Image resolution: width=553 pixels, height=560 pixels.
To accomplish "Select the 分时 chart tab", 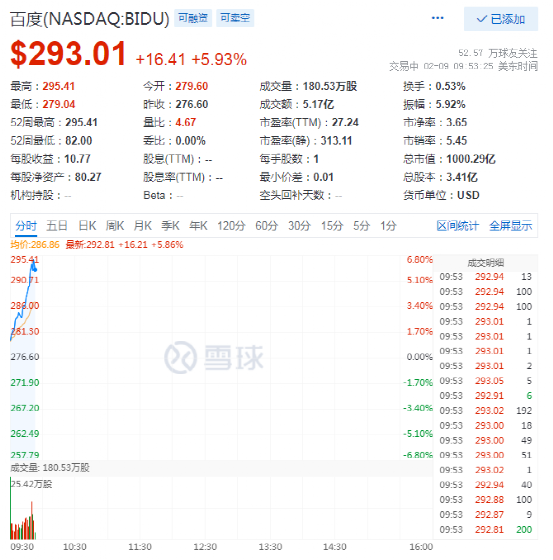I will tap(26, 226).
